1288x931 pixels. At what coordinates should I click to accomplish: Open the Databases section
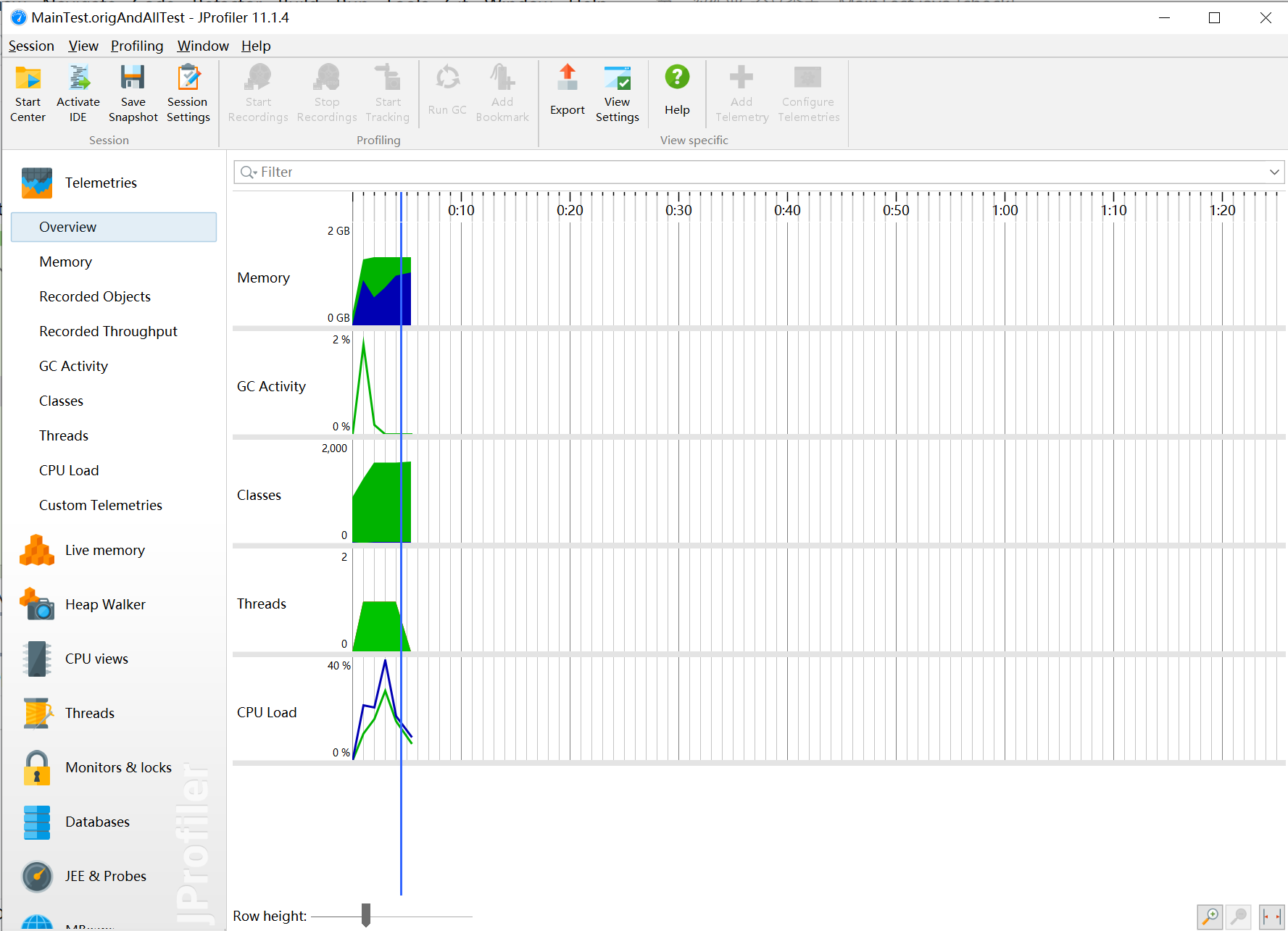point(76,822)
